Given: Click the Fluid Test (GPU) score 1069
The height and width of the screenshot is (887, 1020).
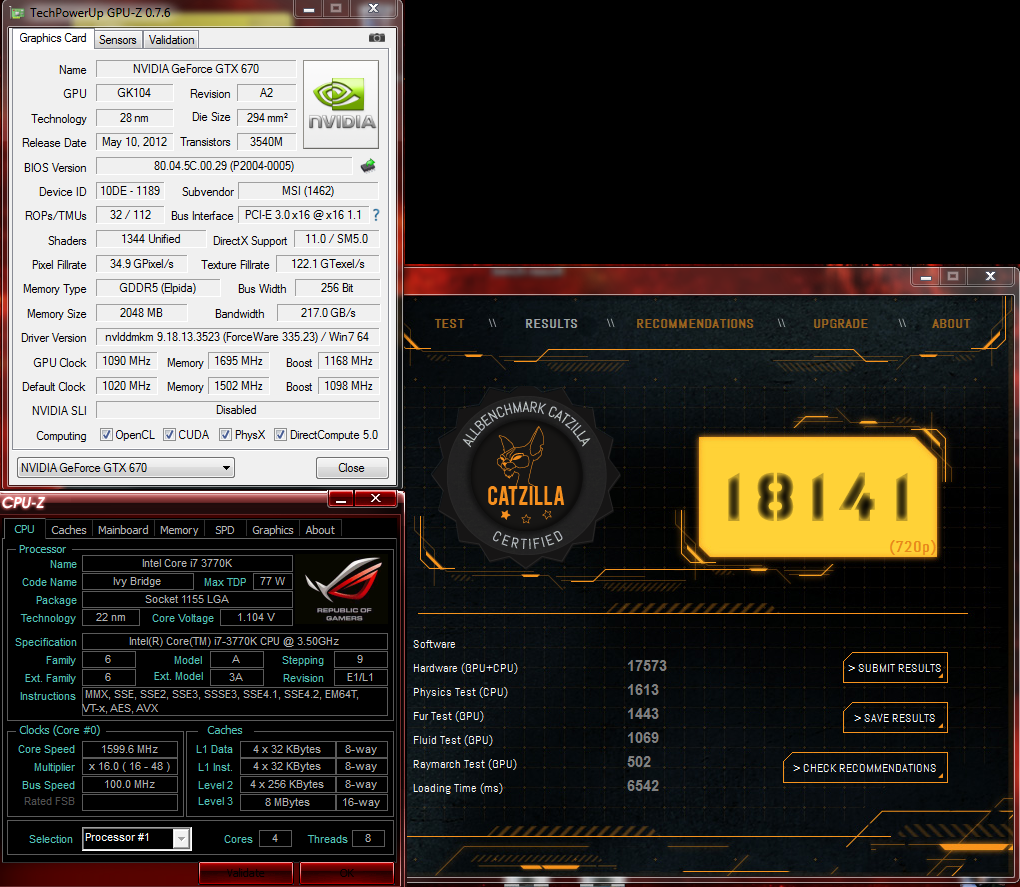Looking at the screenshot, I should pos(643,738).
